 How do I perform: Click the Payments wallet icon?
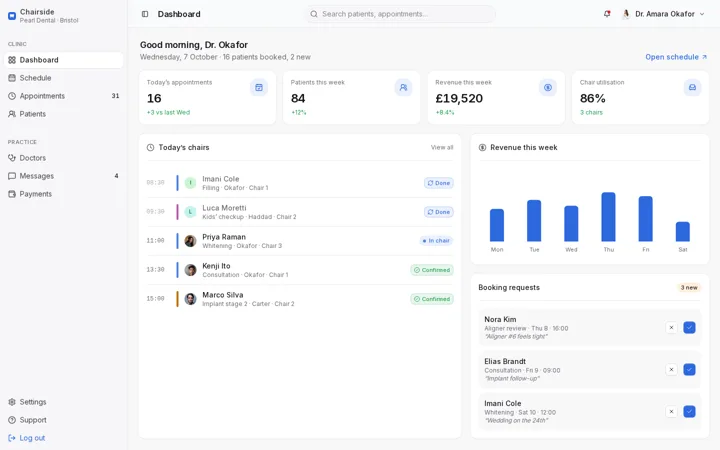tap(12, 194)
